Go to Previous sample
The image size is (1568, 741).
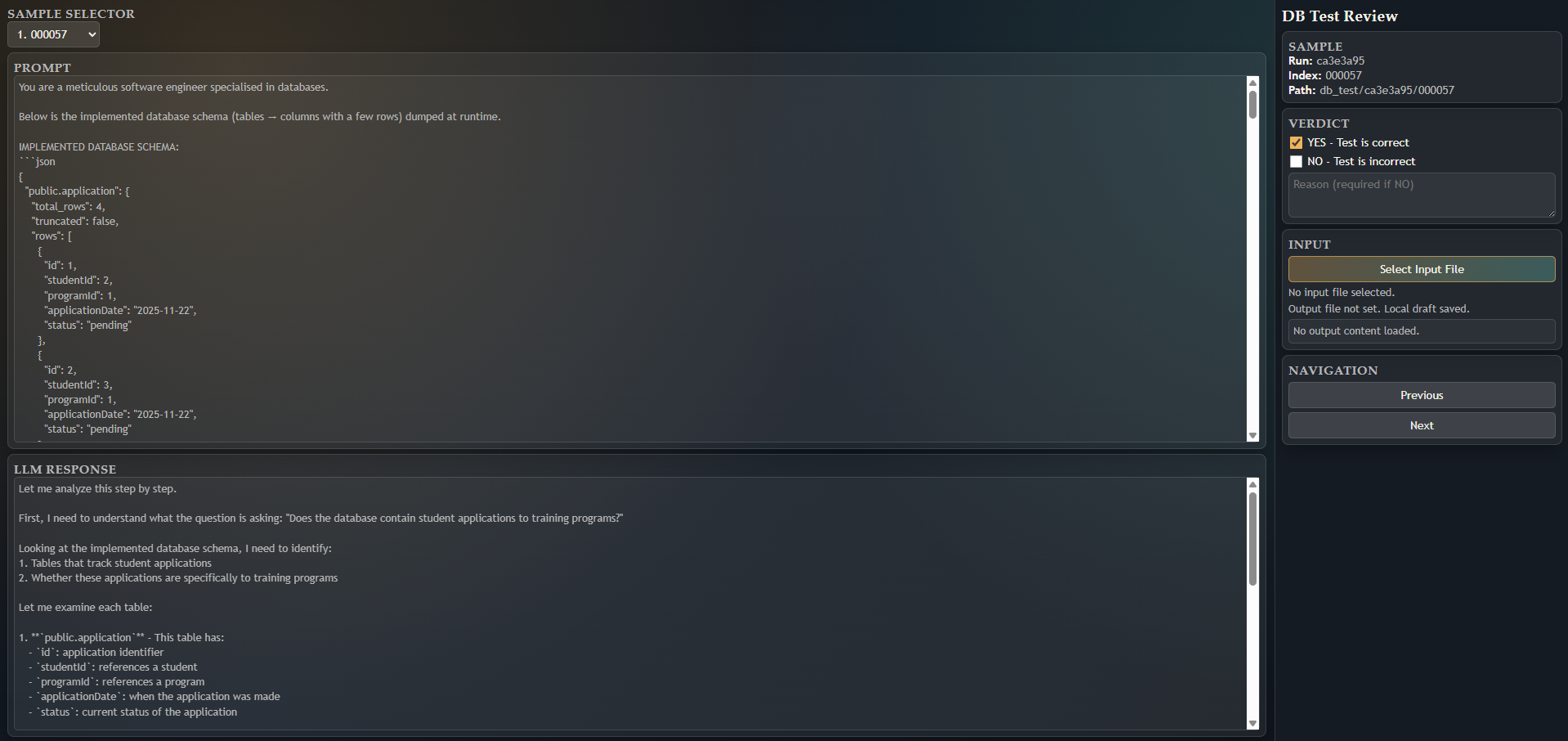tap(1422, 395)
